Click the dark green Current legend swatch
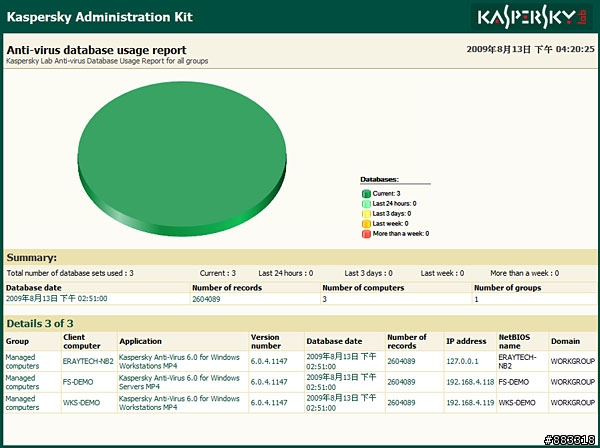This screenshot has width=600, height=448. [366, 194]
